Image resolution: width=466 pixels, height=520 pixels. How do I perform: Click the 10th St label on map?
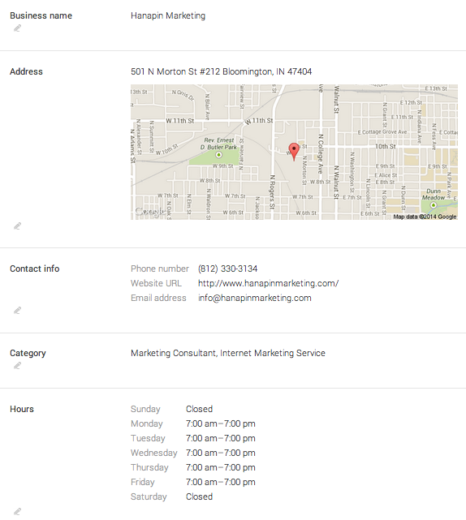click(385, 146)
